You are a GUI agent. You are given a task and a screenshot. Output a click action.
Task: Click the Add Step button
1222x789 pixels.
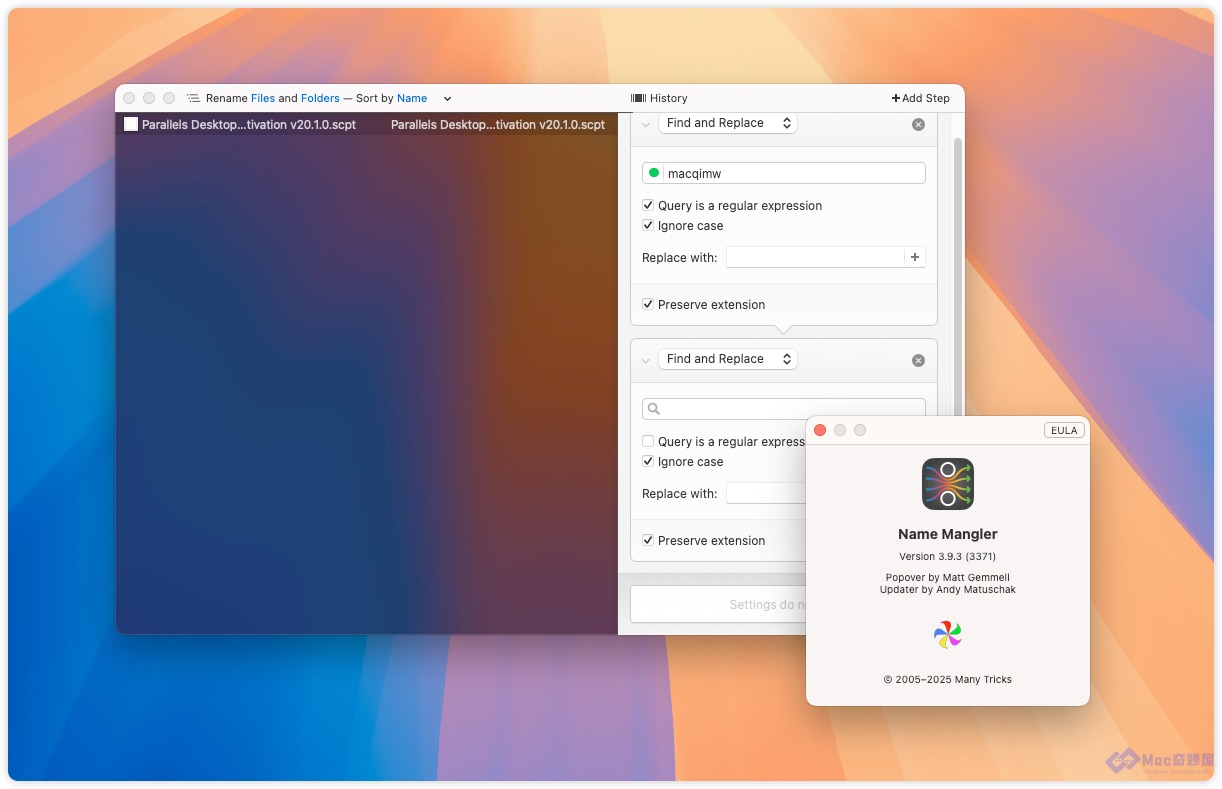(x=920, y=98)
